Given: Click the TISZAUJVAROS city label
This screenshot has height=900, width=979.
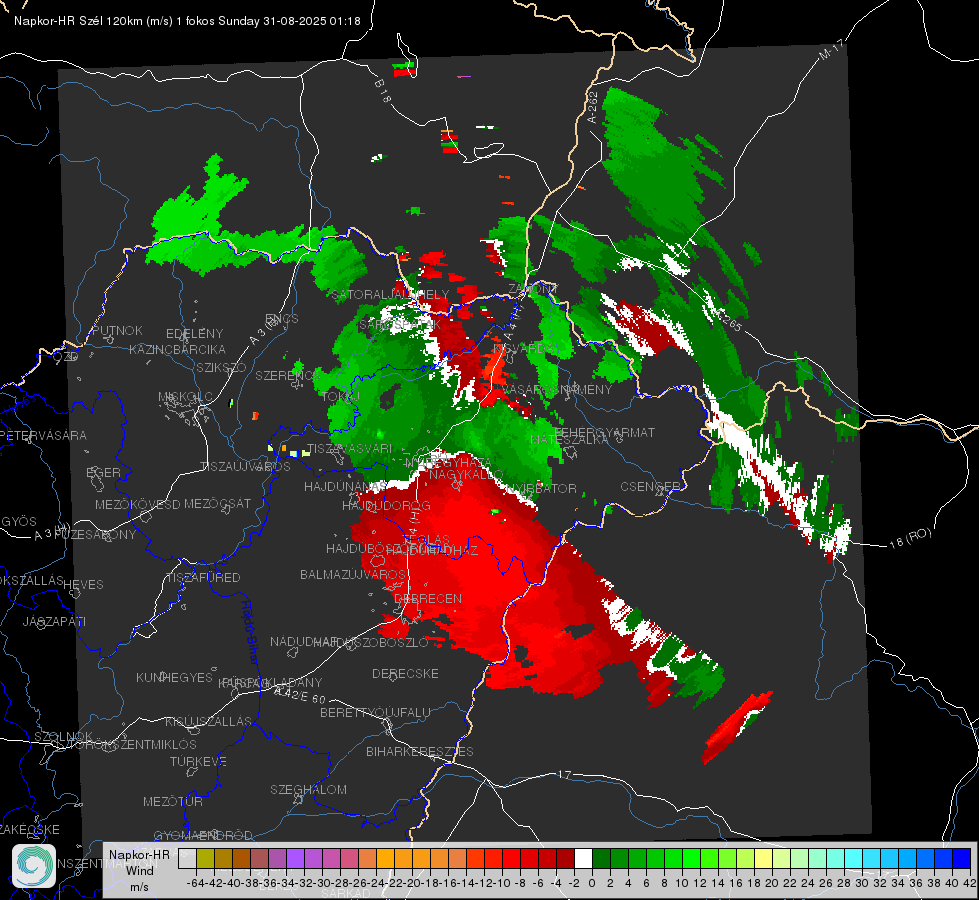Looking at the screenshot, I should 245,467.
